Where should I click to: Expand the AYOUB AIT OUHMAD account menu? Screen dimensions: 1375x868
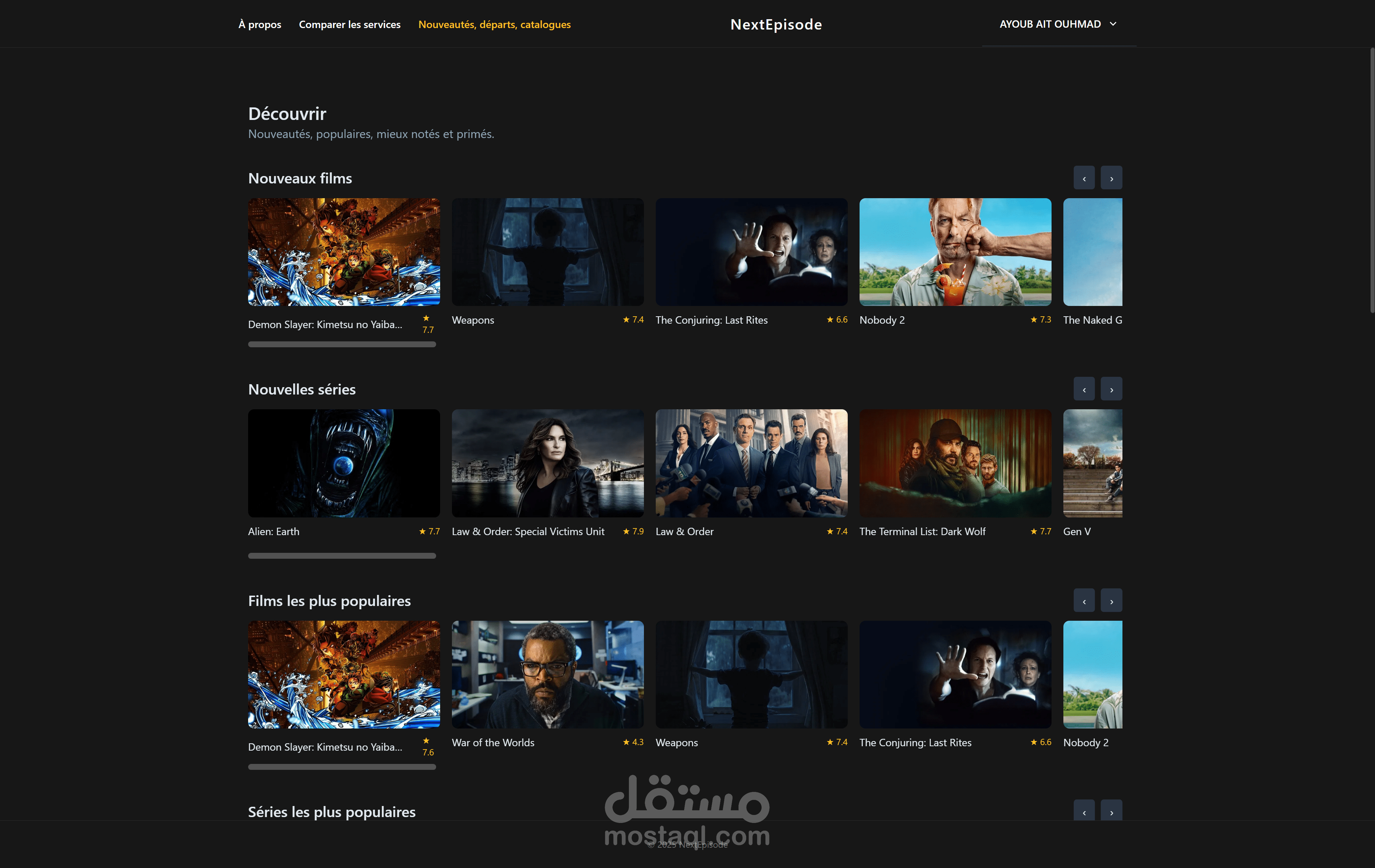[1058, 24]
